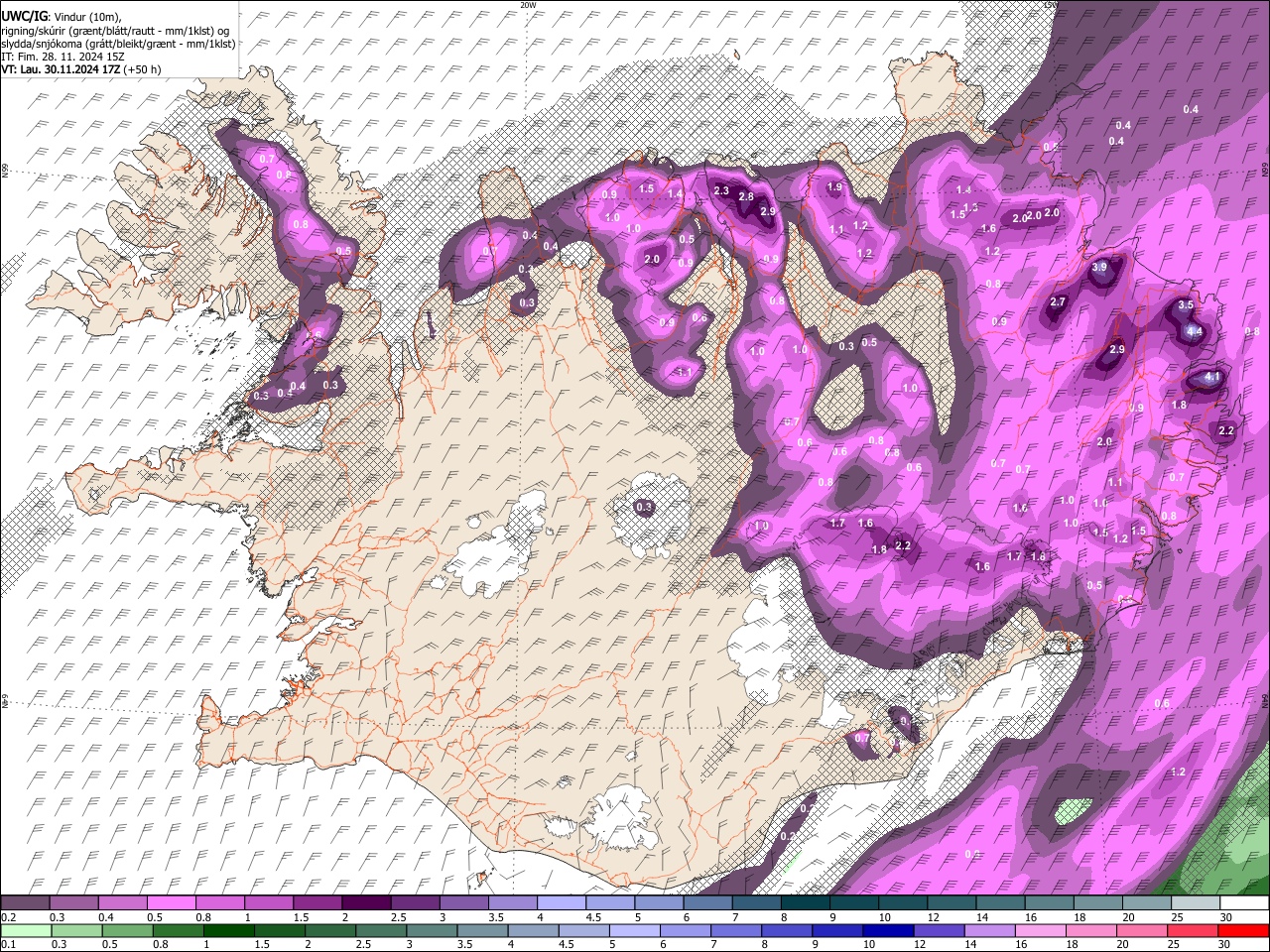Image resolution: width=1270 pixels, height=952 pixels.
Task: Click the 2.8 precipitation value
Action: tap(746, 197)
